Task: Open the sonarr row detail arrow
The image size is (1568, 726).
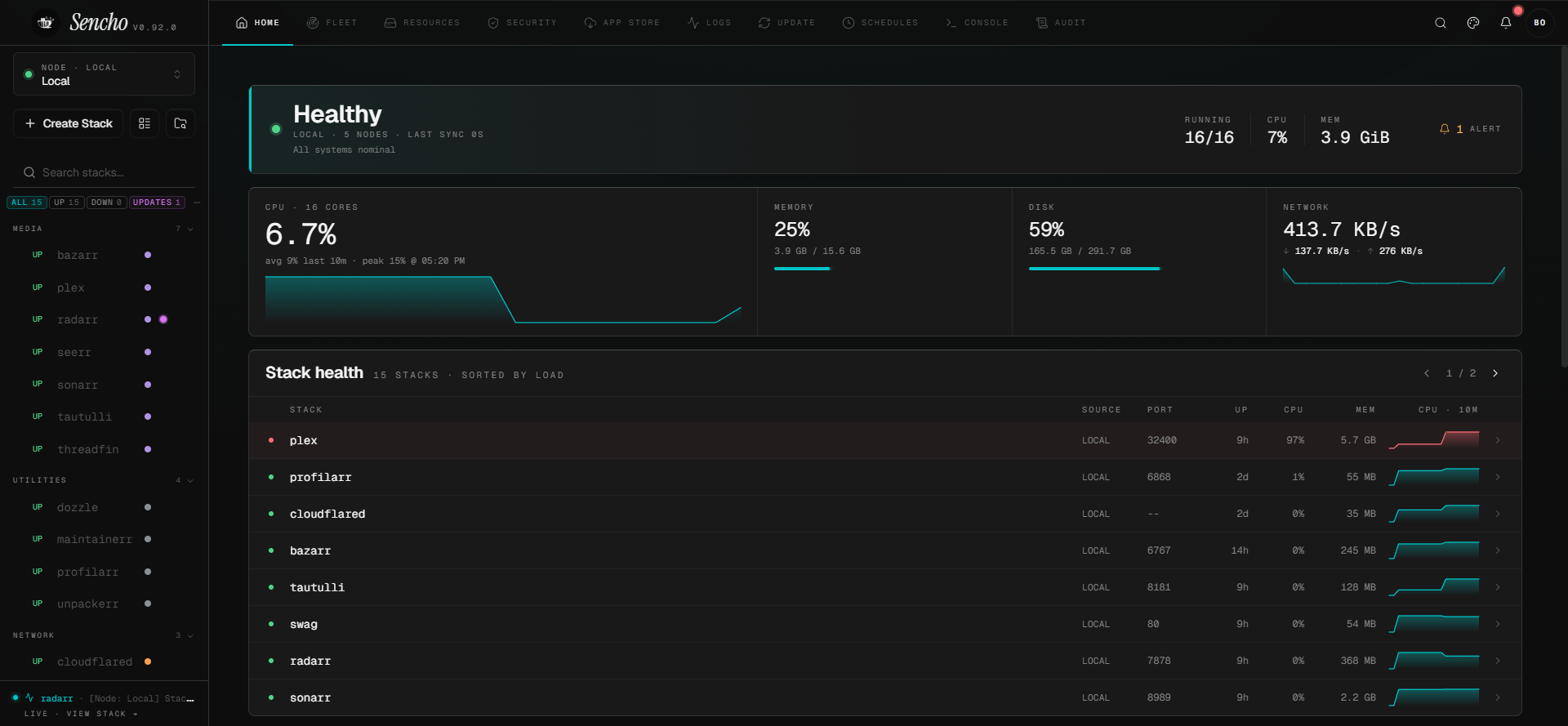Action: pos(1498,697)
